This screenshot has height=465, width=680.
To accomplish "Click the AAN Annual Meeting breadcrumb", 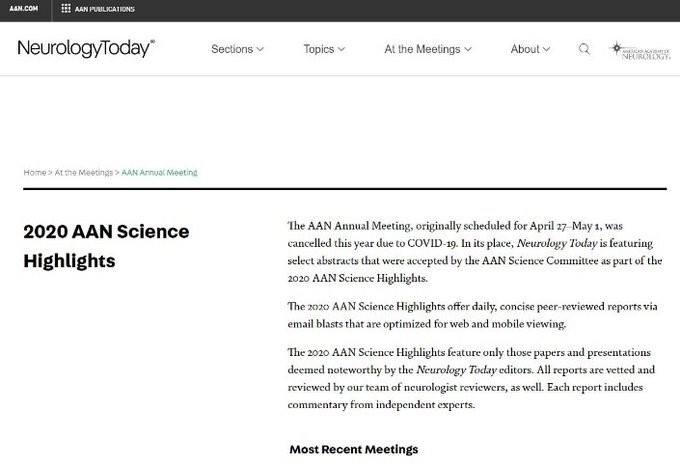I will coord(160,173).
